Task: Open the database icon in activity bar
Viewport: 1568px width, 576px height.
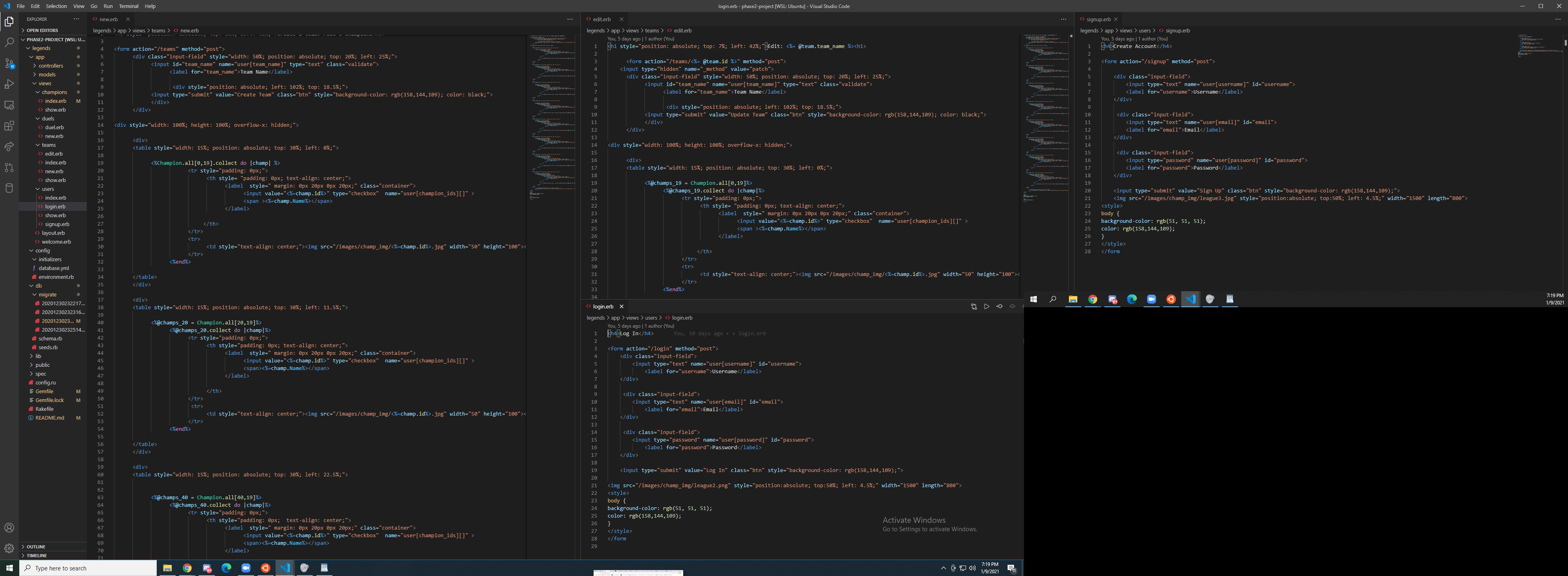Action: coord(9,188)
